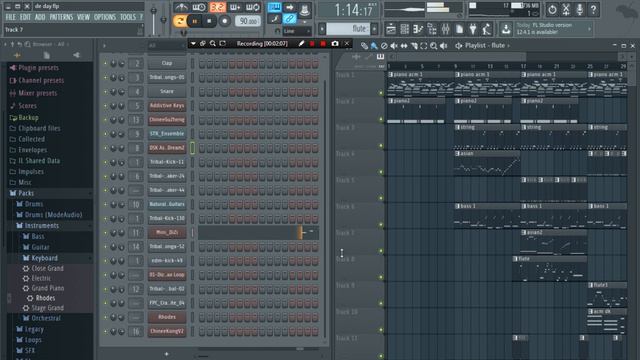
Task: Toggle the Track 1 mute light in playlist
Action: pyautogui.click(x=381, y=93)
